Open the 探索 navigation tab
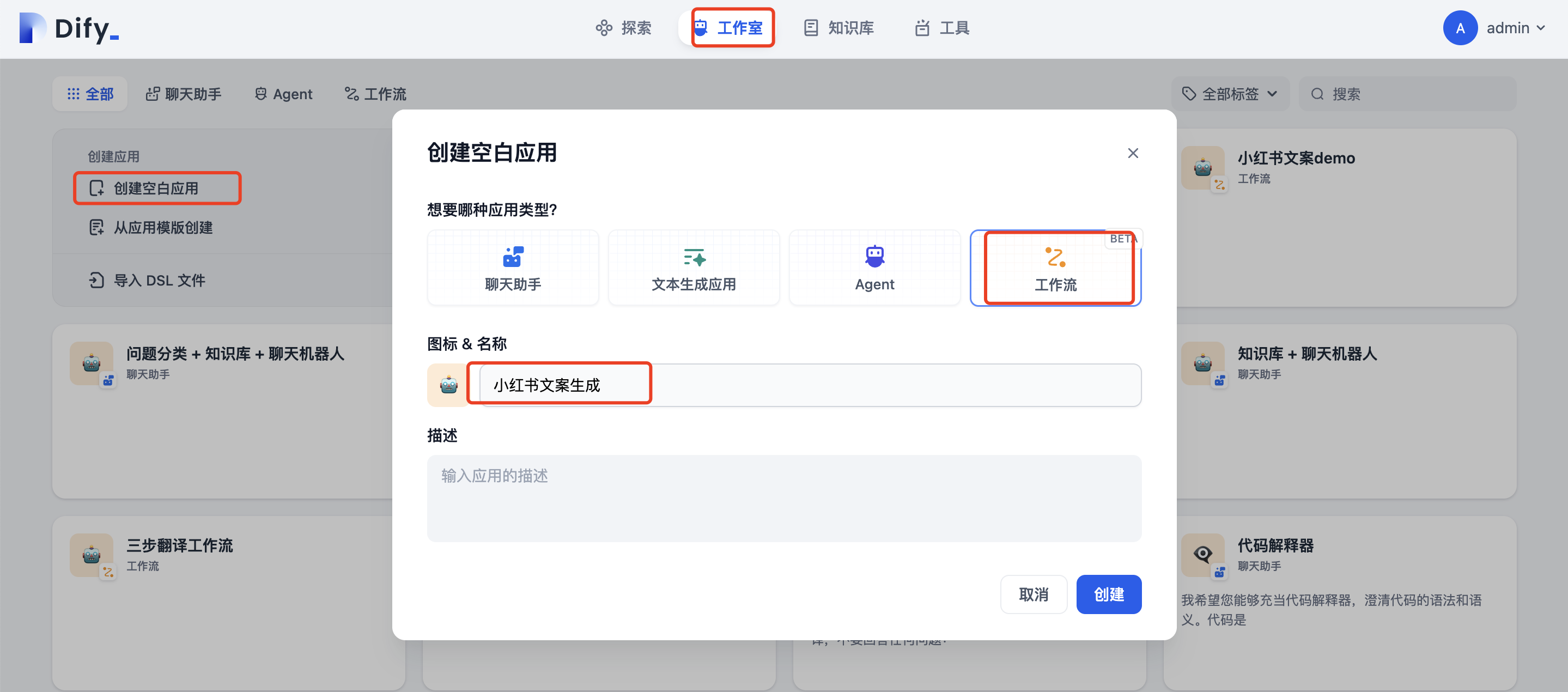1568x692 pixels. (x=623, y=28)
